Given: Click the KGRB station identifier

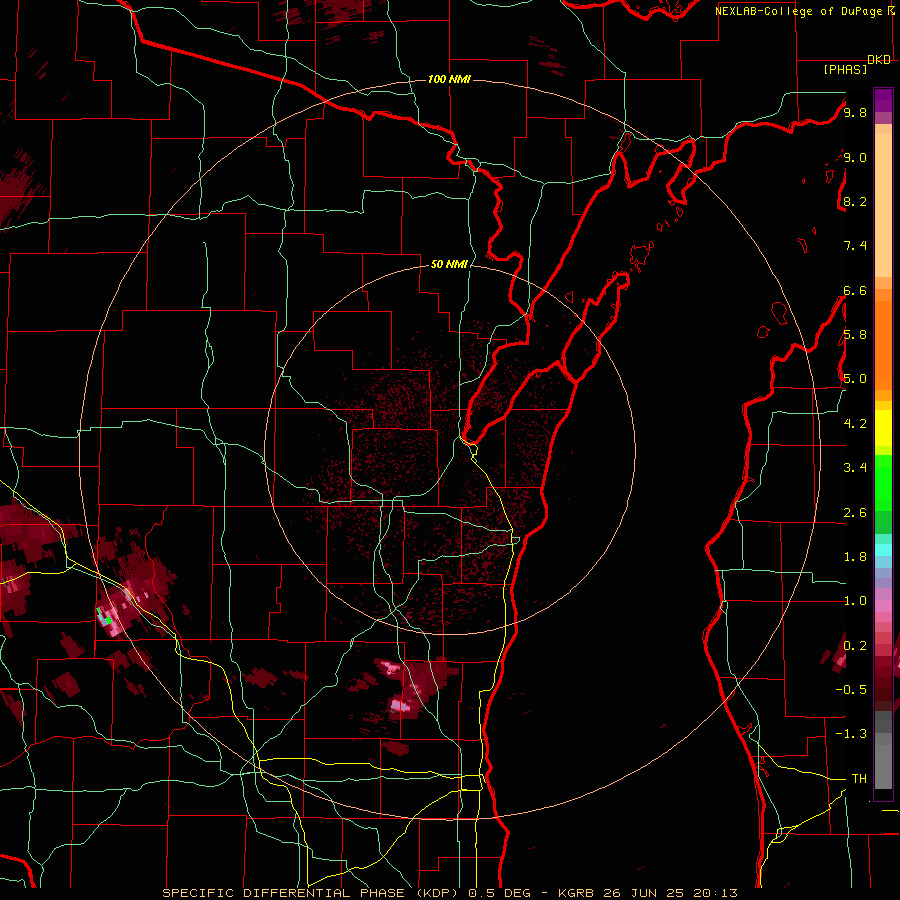Looking at the screenshot, I should pyautogui.click(x=575, y=893).
